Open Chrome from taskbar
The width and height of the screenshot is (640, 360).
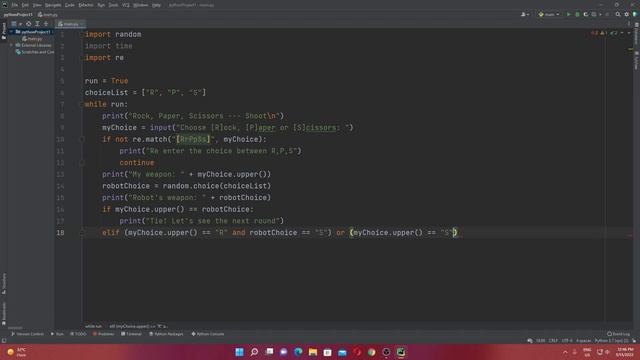(371, 352)
